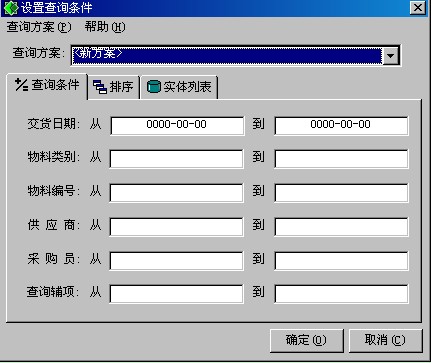Viewport: 431px width, 363px height.
Task: Click the 确定(O) button
Action: 306,340
